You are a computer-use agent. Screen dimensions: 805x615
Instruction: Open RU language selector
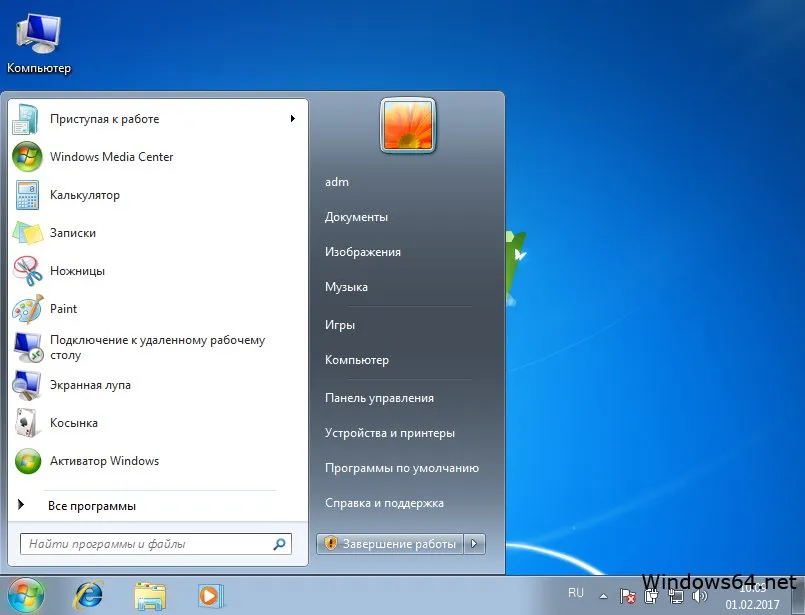(576, 593)
